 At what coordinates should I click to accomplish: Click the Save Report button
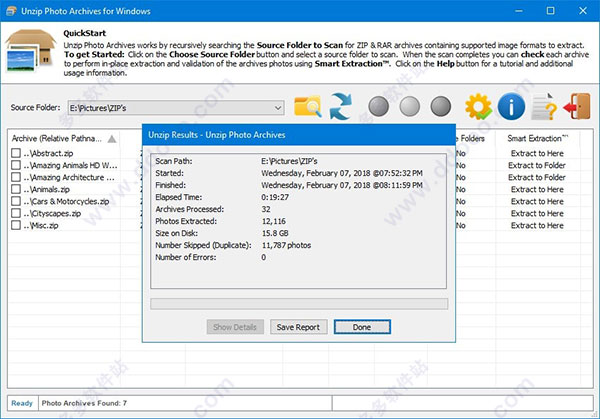pyautogui.click(x=298, y=327)
